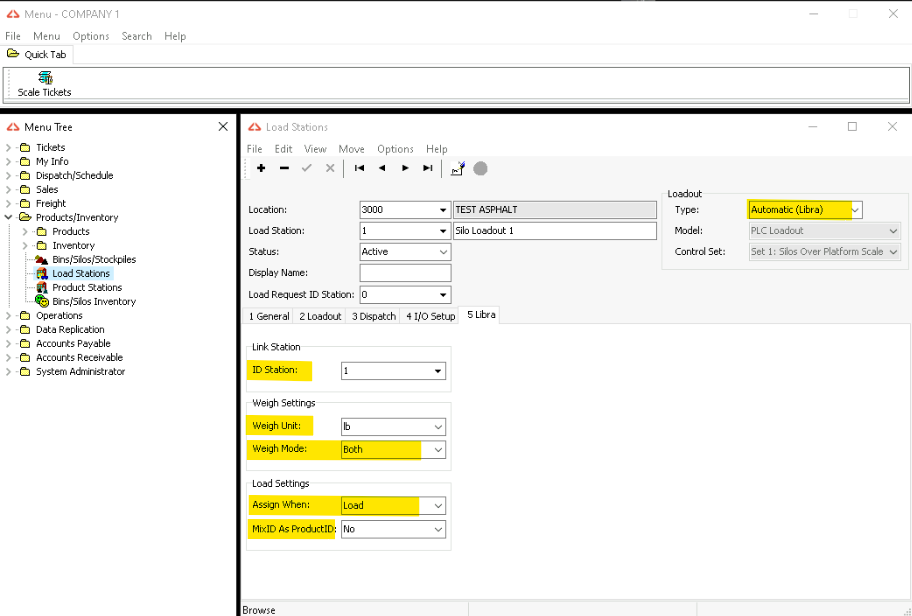Viewport: 912px width, 616px height.
Task: Click Browse in status bar
Action: click(259, 610)
